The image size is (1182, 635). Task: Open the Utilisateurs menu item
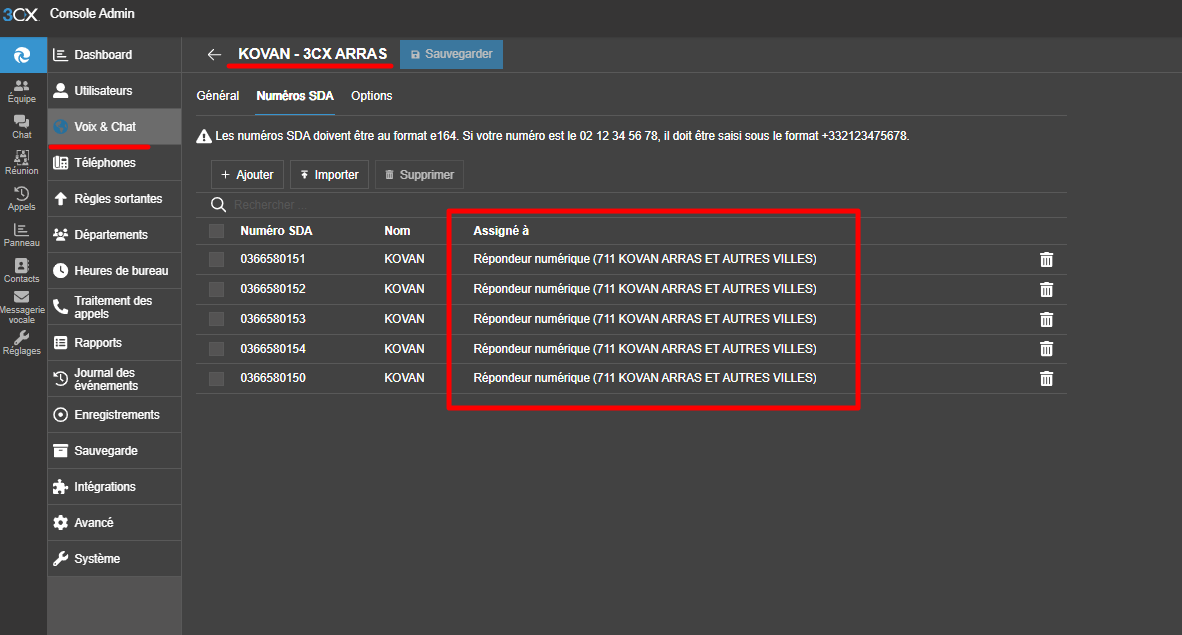coord(115,90)
